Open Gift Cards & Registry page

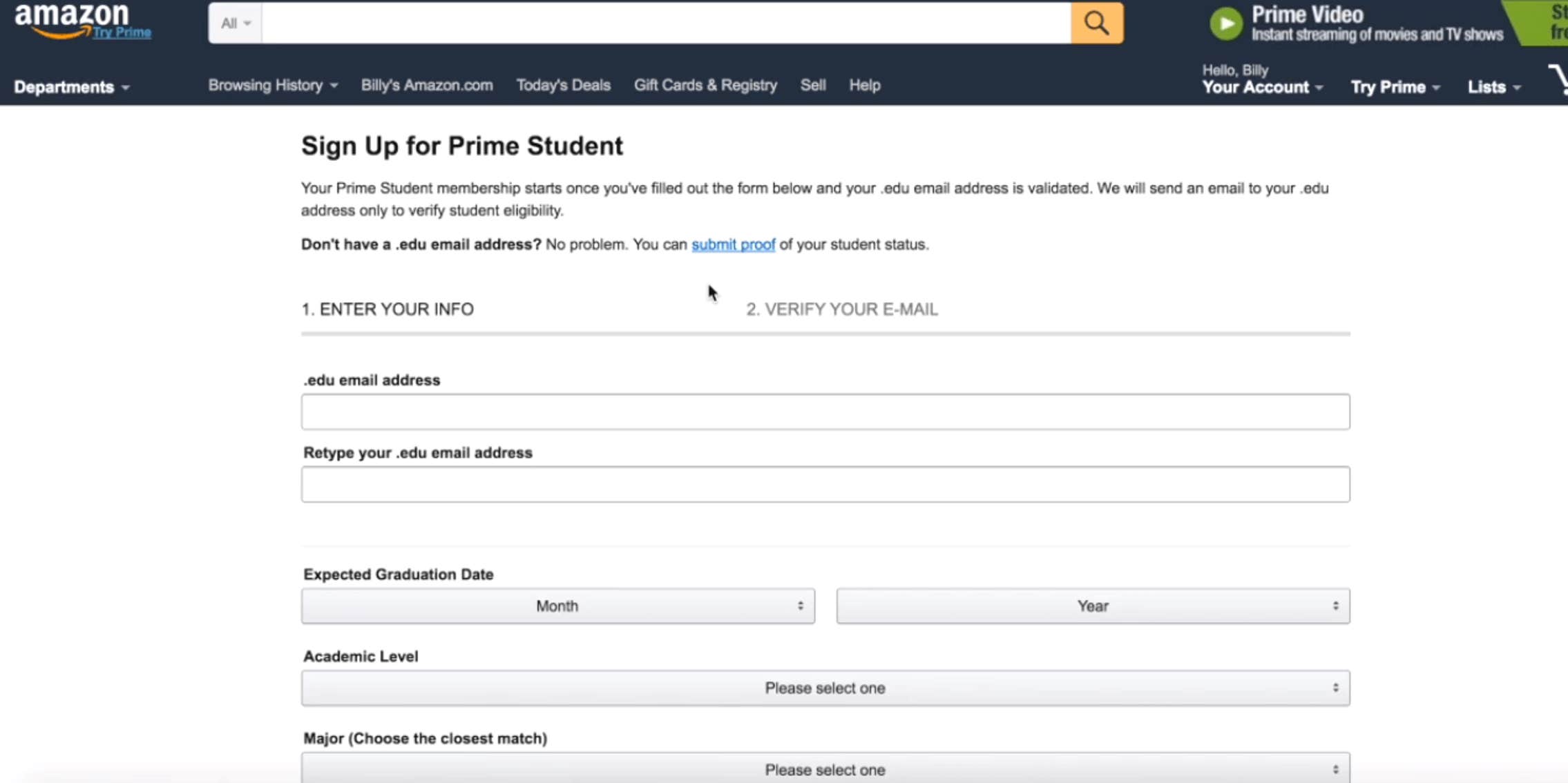coord(705,85)
